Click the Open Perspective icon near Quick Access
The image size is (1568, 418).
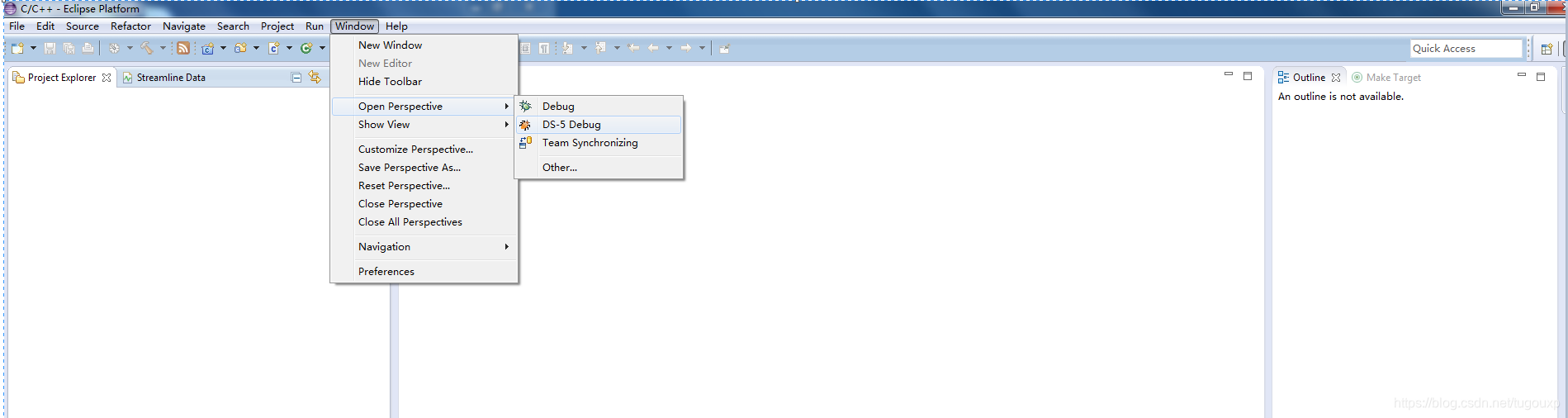[x=1547, y=49]
